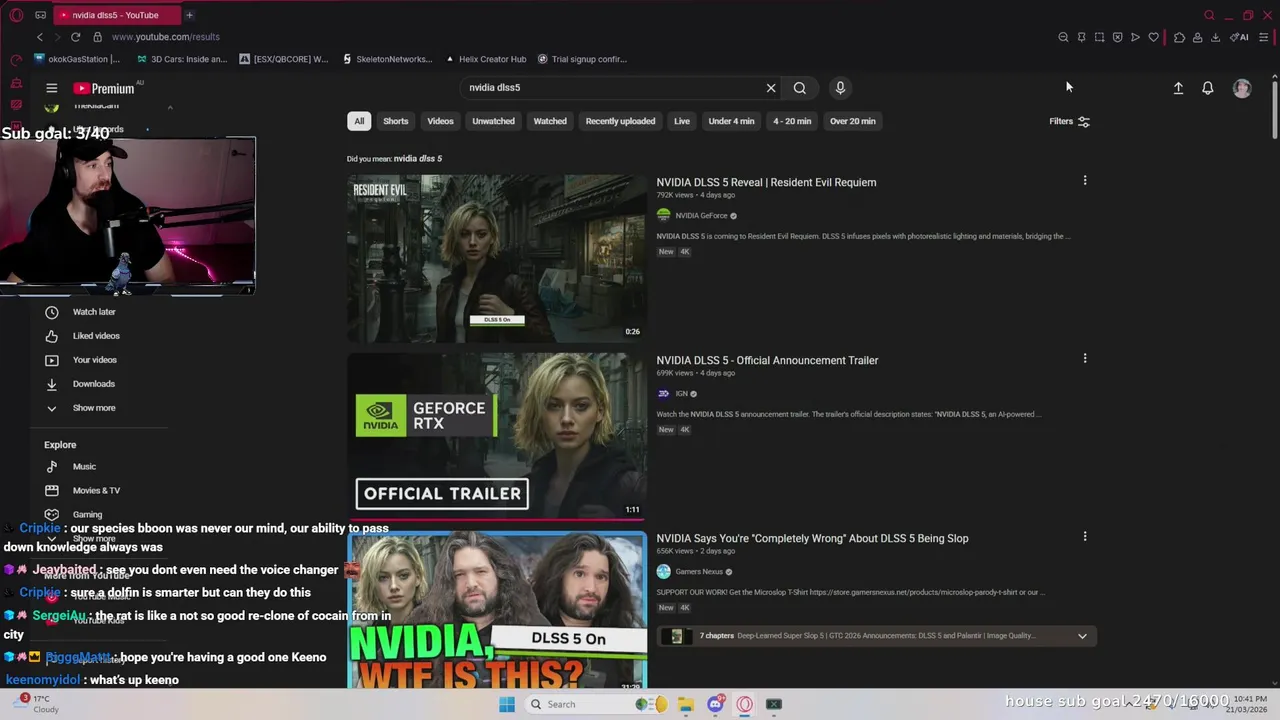Open the zoom-out magnifier in the address bar

pyautogui.click(x=1063, y=37)
